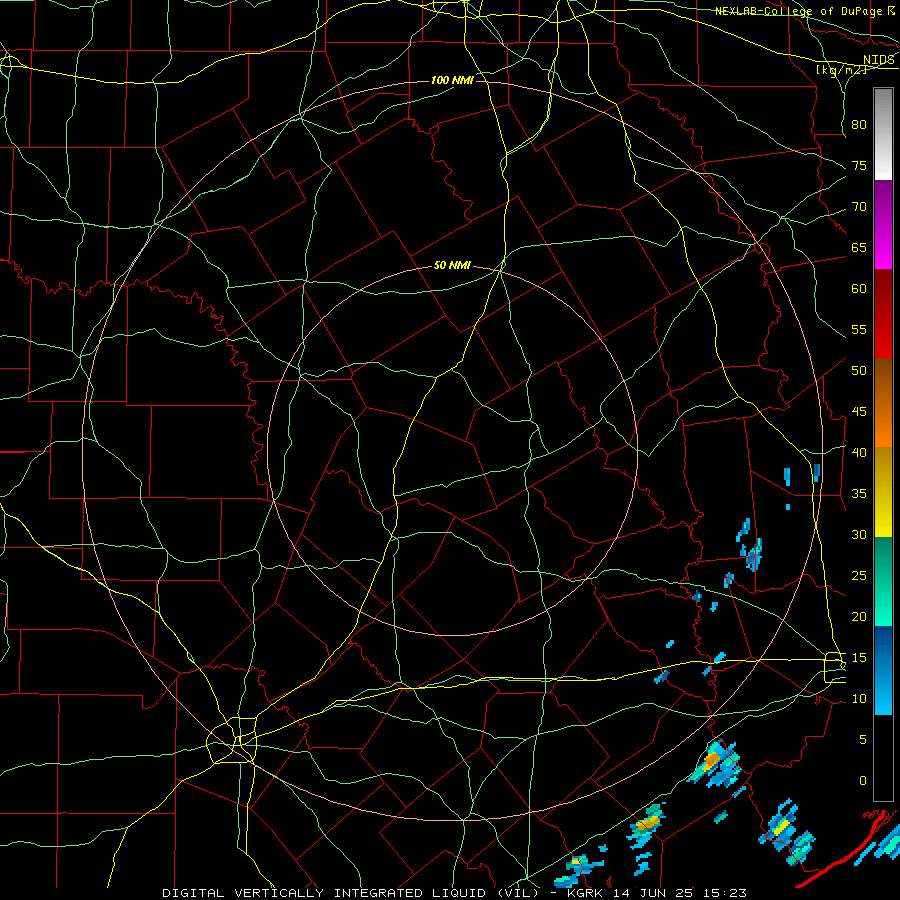This screenshot has width=900, height=900.
Task: Click the "50 NMI" range ring label
Action: coord(452,265)
